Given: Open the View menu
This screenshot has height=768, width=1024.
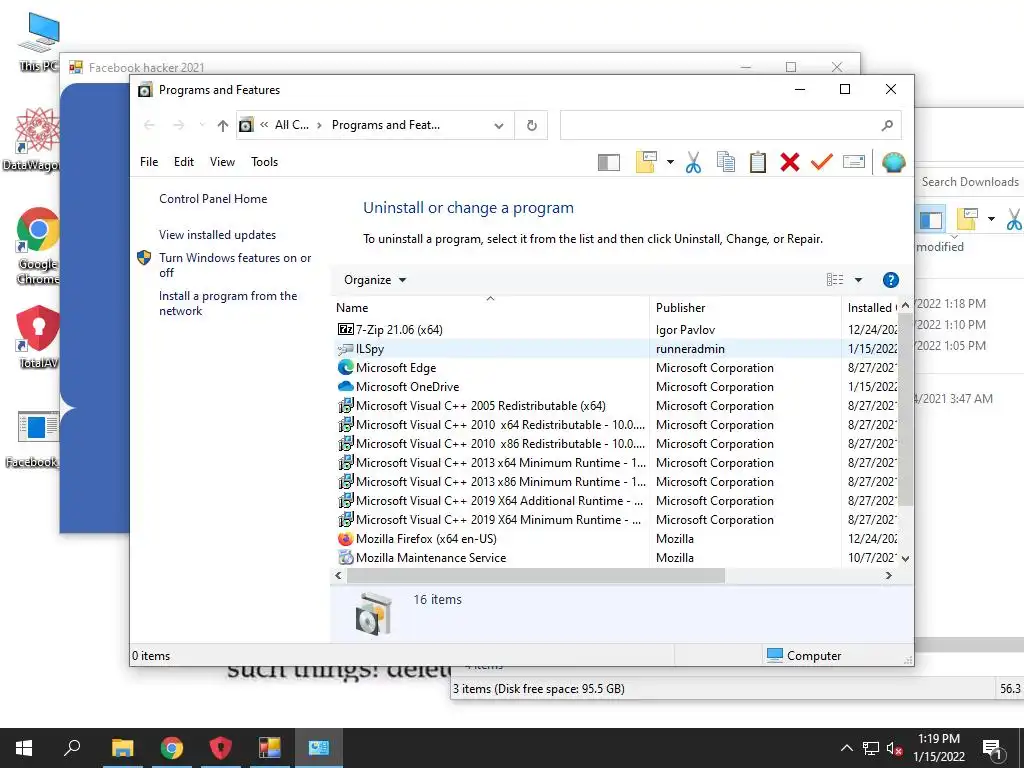Looking at the screenshot, I should coord(222,162).
